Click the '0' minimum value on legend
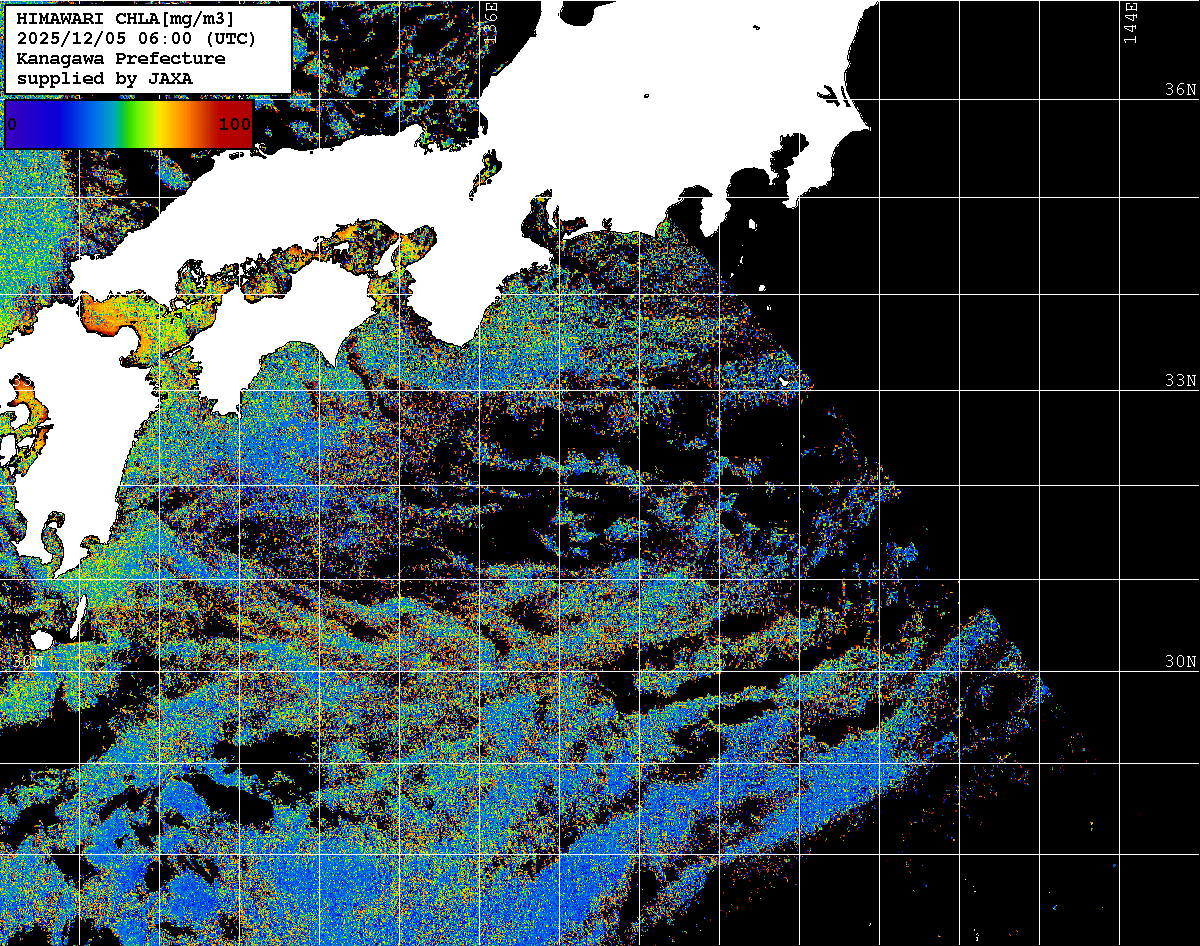1200x946 pixels. click(12, 125)
